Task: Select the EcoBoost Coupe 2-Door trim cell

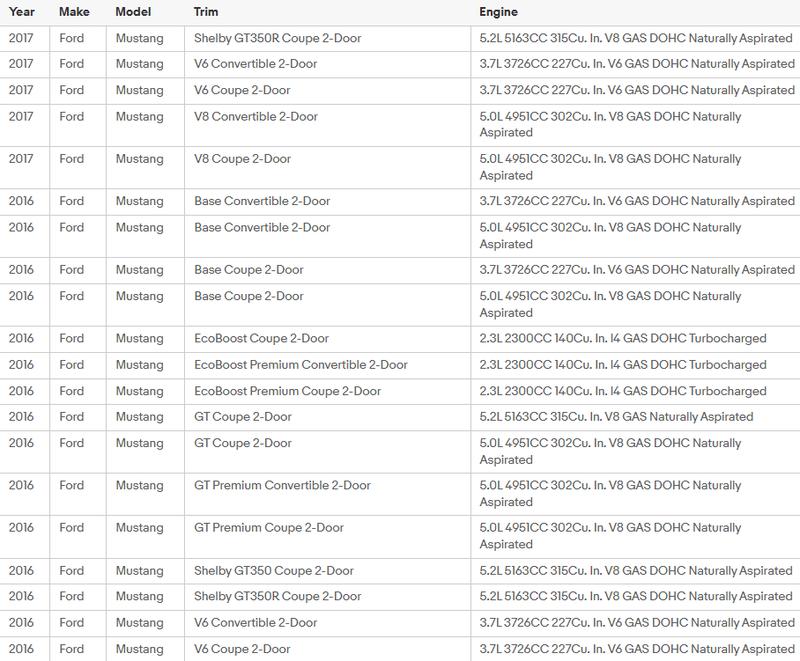Action: coord(261,339)
